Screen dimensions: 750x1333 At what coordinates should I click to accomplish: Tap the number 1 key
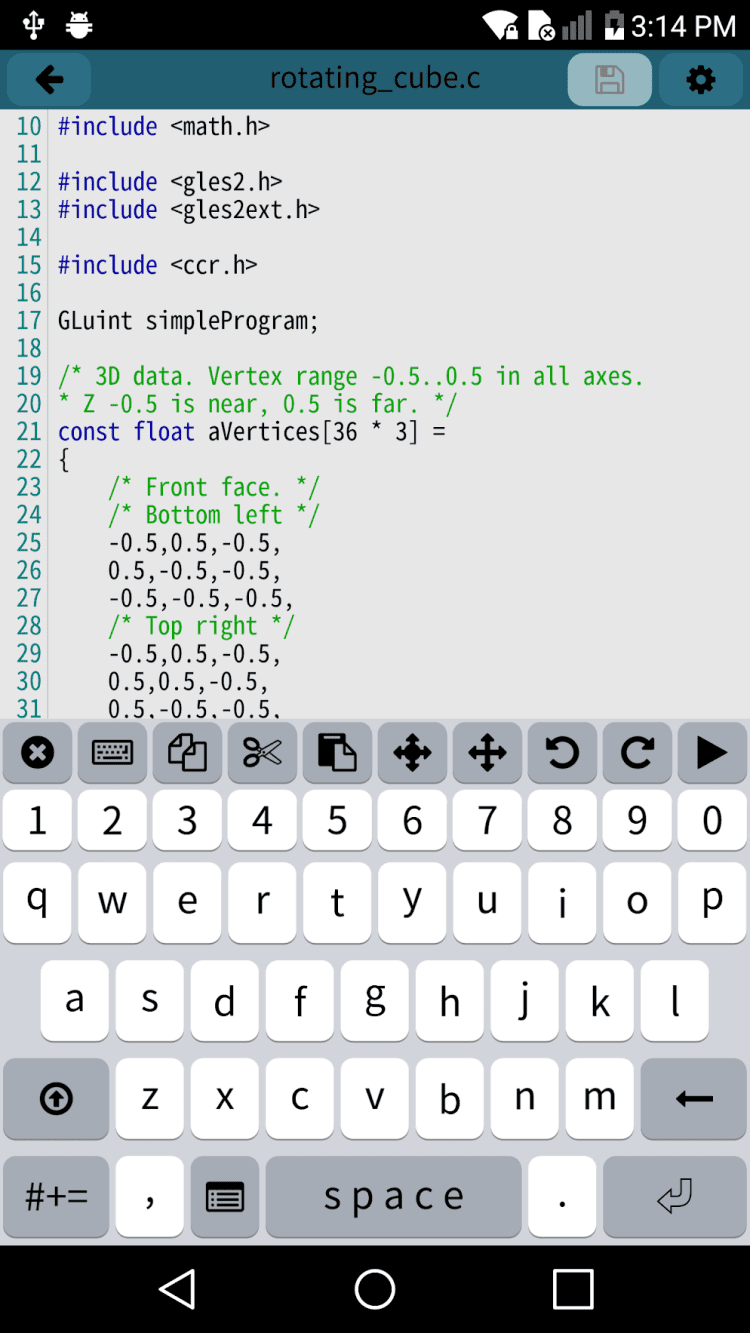pyautogui.click(x=38, y=820)
